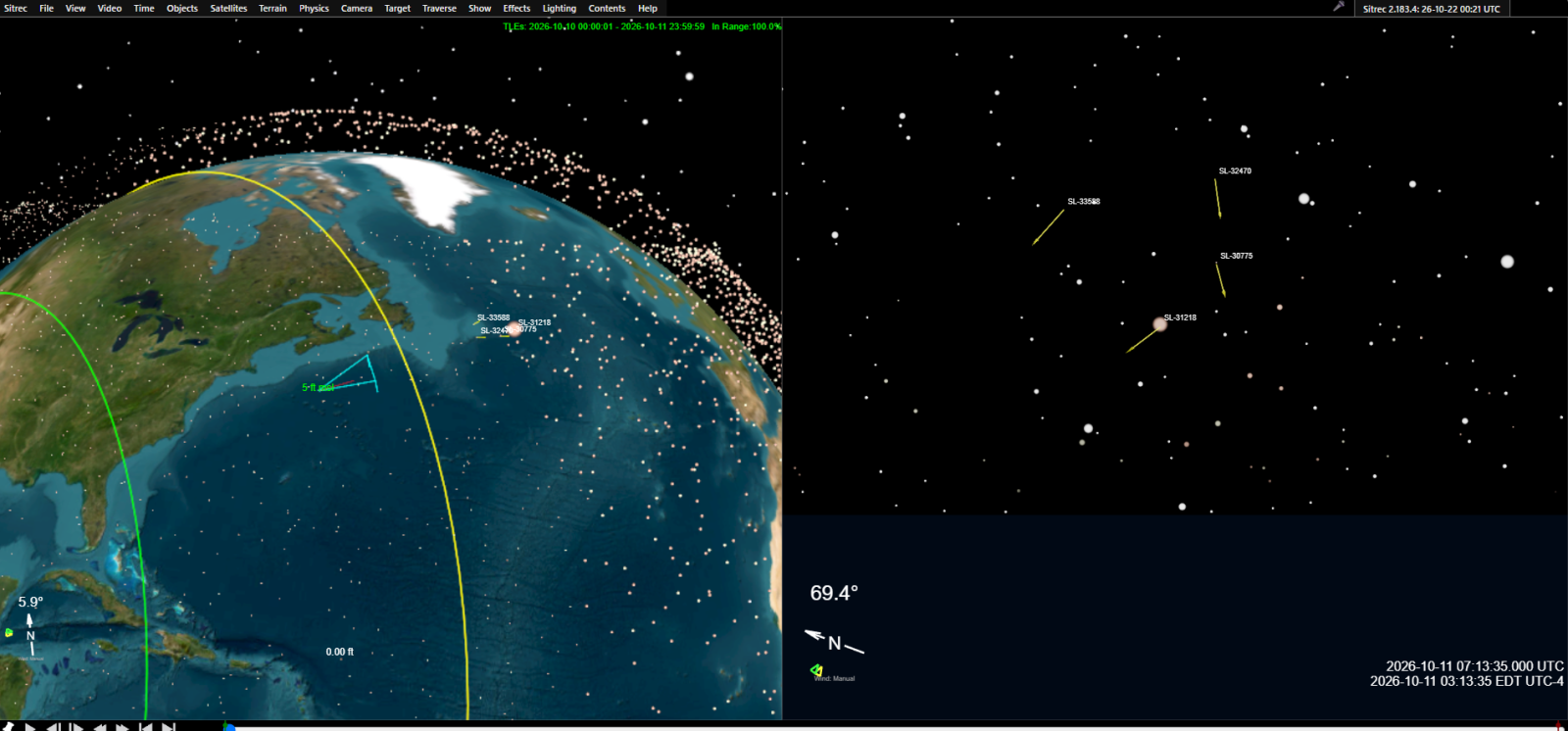Click the bright SL-31218 satellite in the sky view

[x=1160, y=324]
